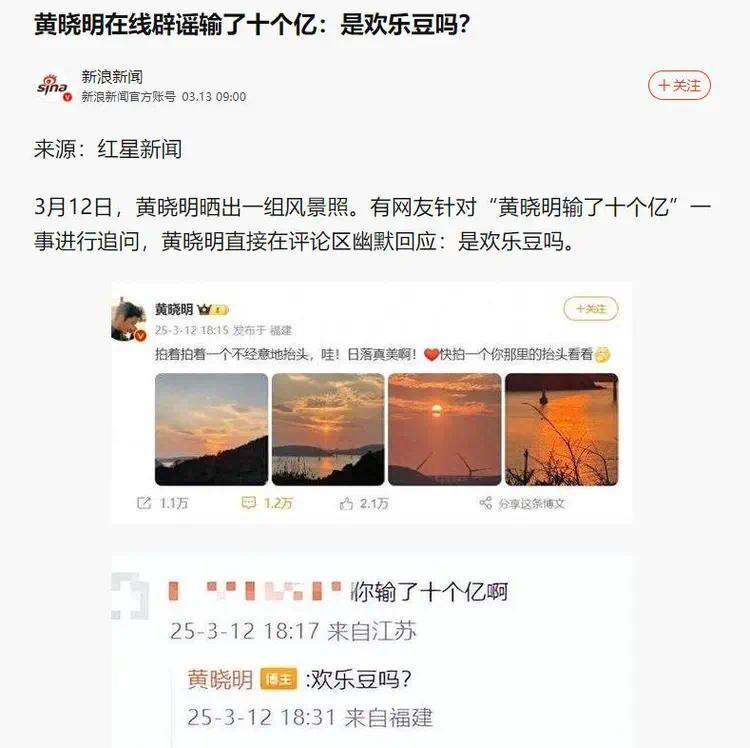Click 黄晓明's profile avatar in embedded post
This screenshot has height=748, width=750.
coord(128,319)
